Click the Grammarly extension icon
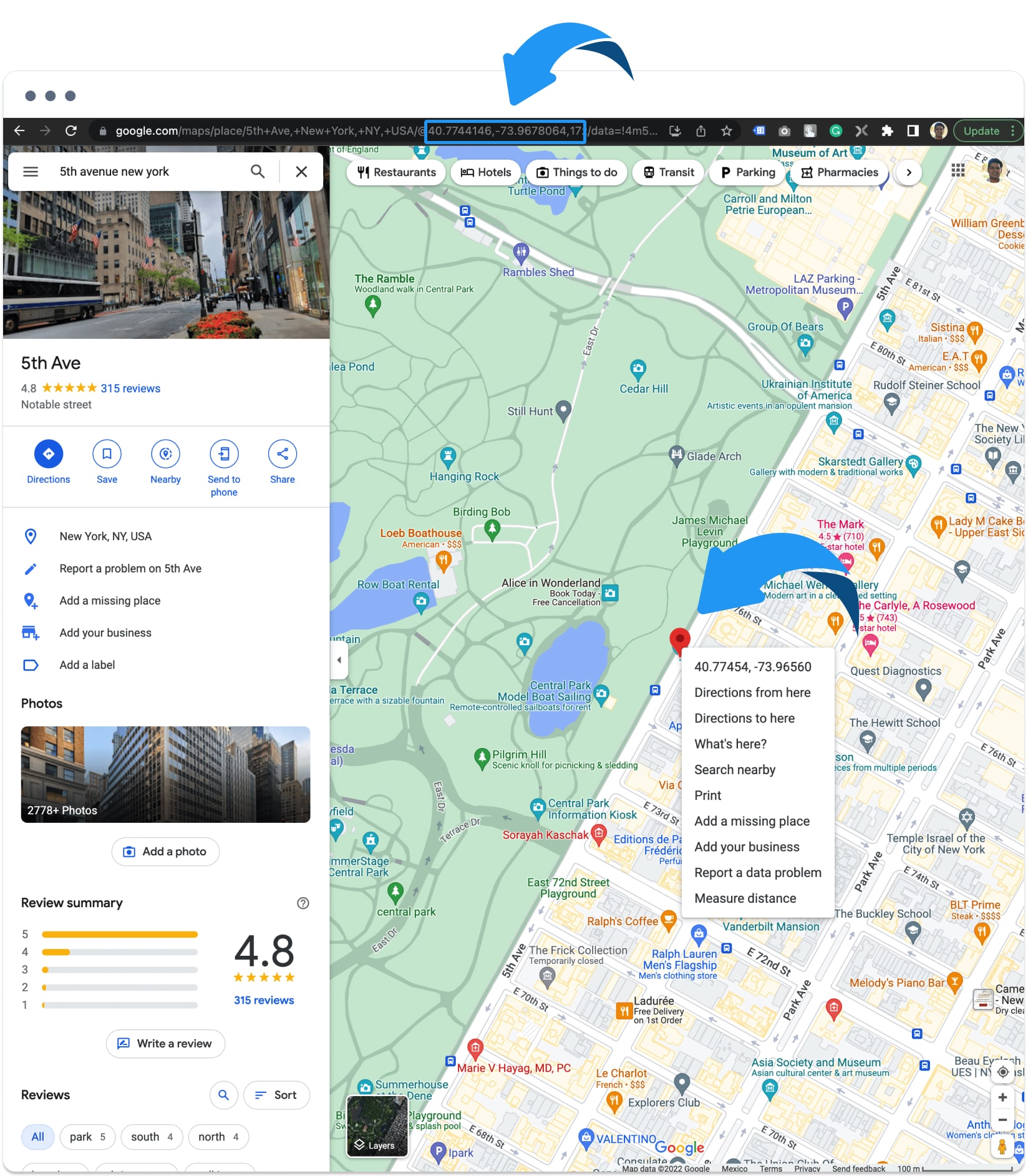Image resolution: width=1028 pixels, height=1176 pixels. (x=836, y=131)
